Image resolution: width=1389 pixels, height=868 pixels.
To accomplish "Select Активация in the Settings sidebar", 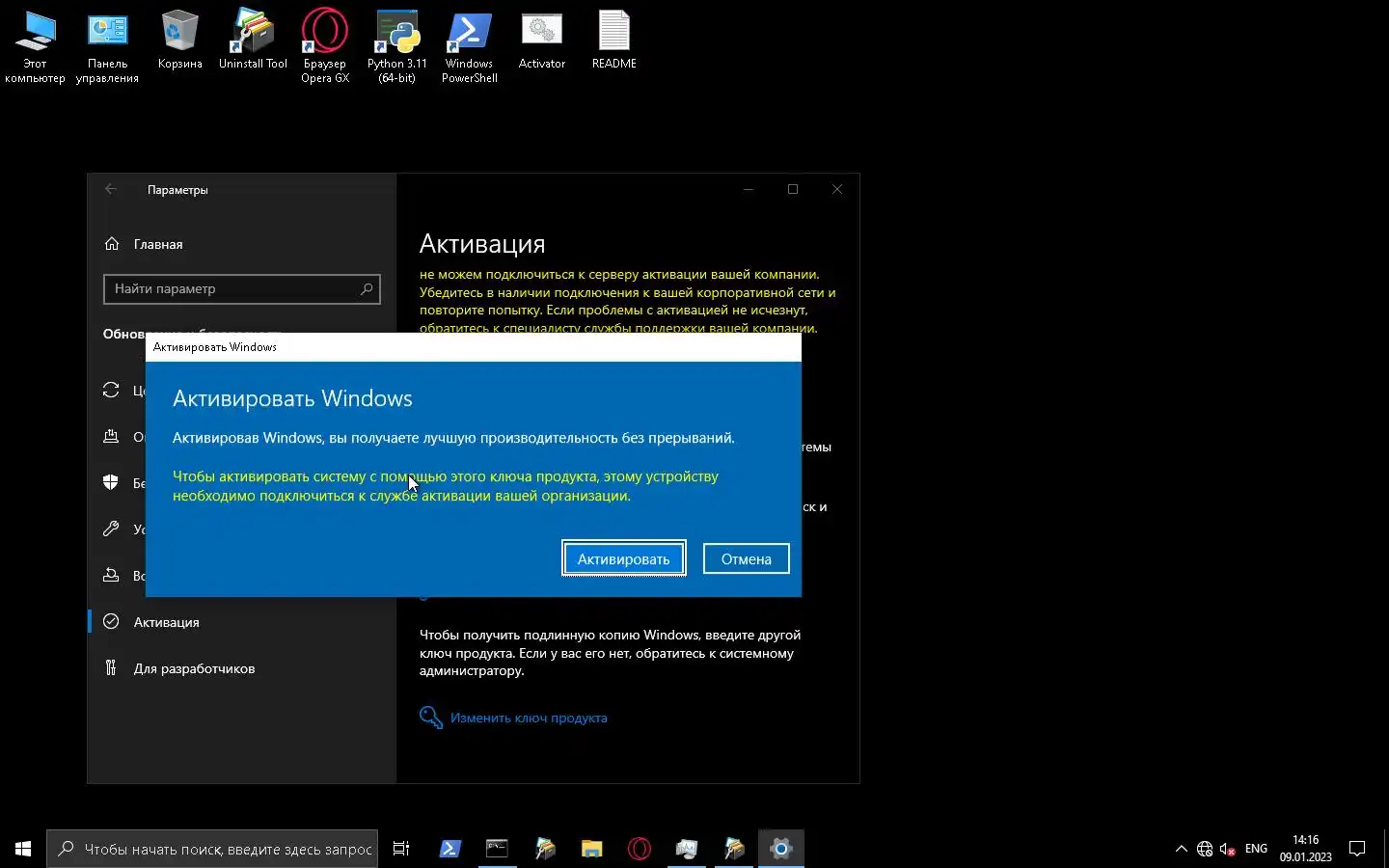I will pyautogui.click(x=167, y=622).
